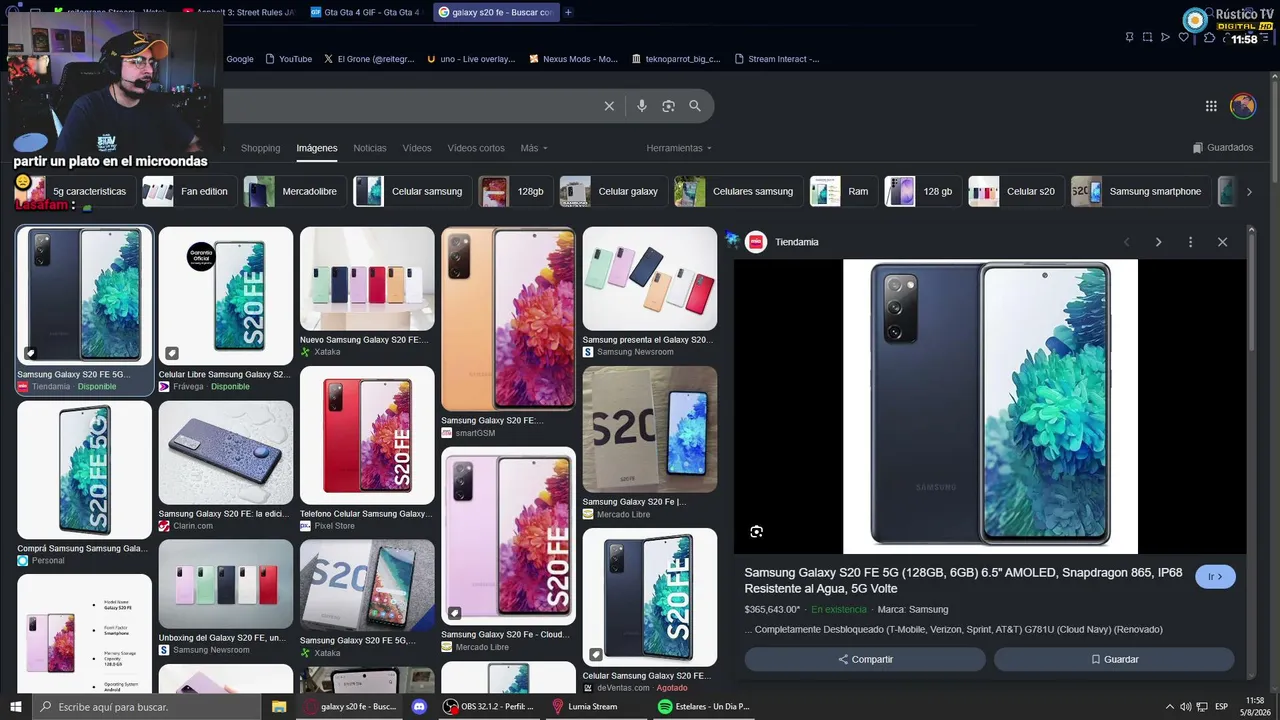The width and height of the screenshot is (1280, 720).
Task: Apply the 128gb filter chip
Action: tap(515, 191)
